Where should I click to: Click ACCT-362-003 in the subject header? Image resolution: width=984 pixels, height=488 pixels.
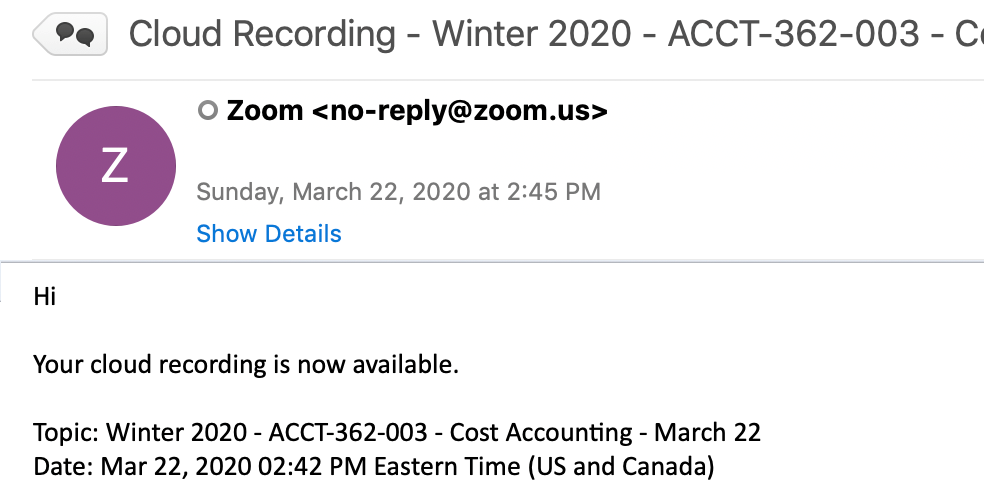(793, 35)
